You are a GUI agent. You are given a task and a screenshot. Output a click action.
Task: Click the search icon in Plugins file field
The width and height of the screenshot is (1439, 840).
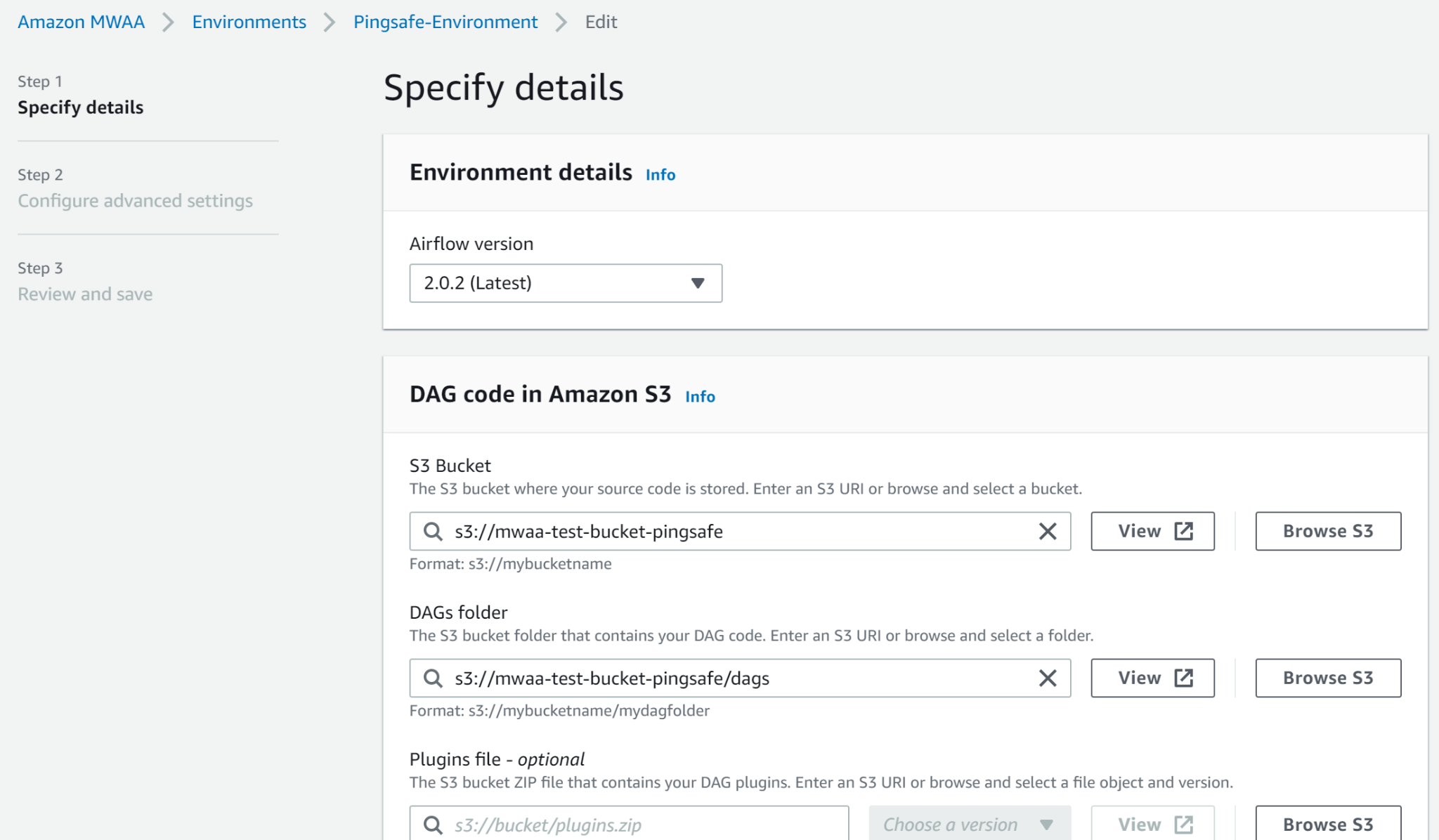[433, 825]
